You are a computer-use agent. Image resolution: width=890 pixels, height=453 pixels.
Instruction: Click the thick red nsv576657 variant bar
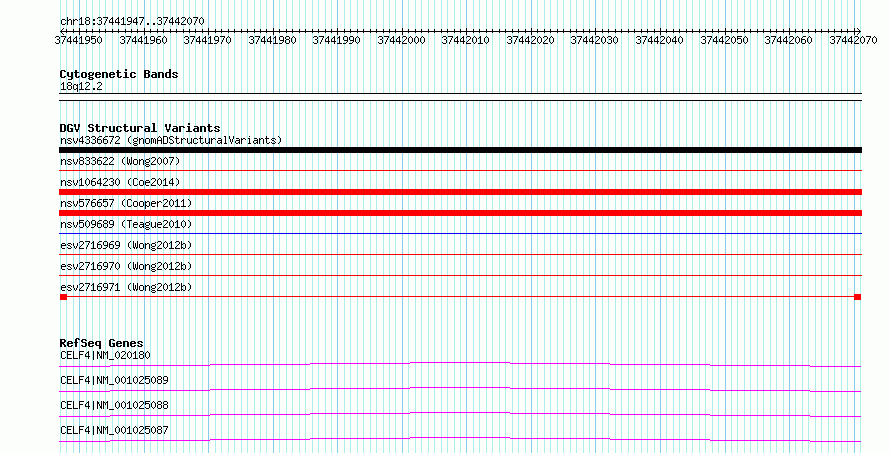tap(460, 213)
